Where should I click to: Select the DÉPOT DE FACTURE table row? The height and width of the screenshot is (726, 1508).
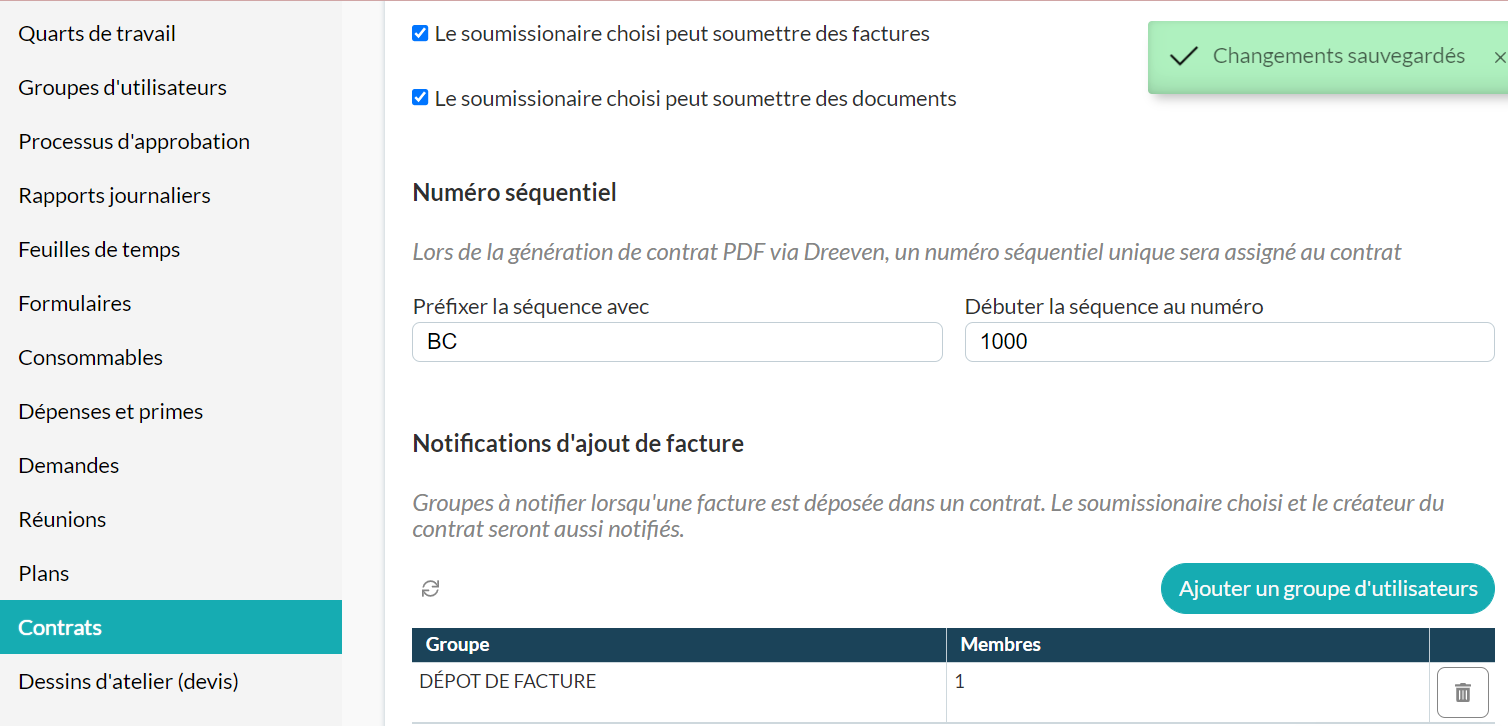coord(953,692)
